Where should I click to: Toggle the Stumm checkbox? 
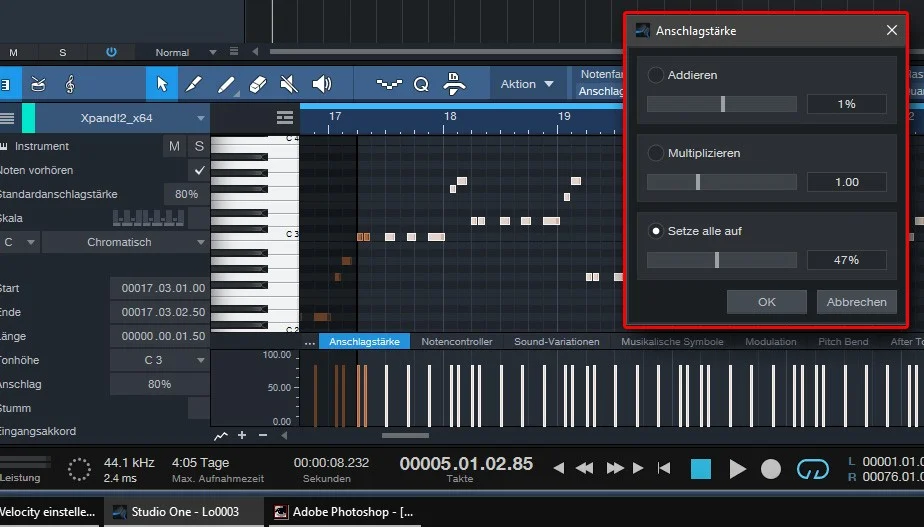[199, 408]
